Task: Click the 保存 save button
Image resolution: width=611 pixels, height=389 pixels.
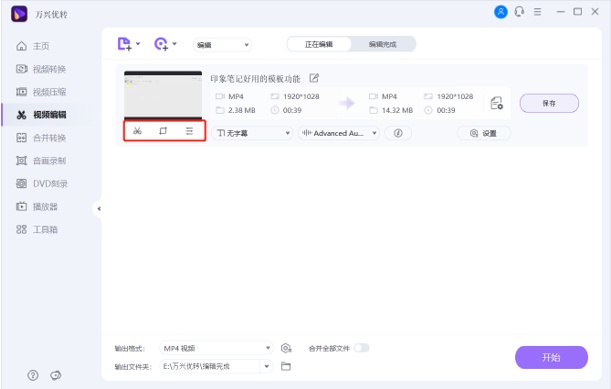Action: click(x=549, y=103)
